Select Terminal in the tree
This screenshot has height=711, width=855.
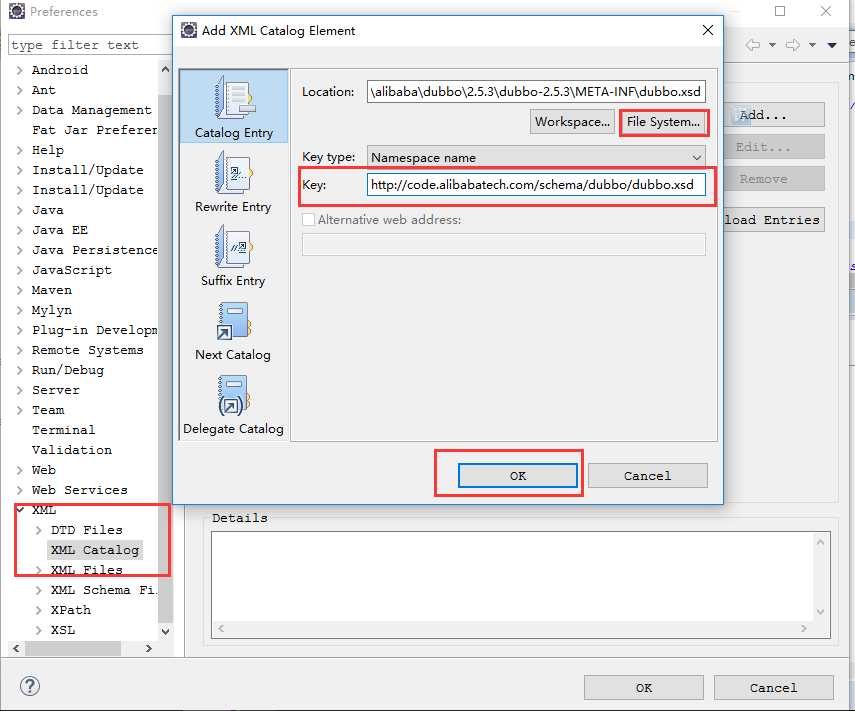click(x=63, y=430)
